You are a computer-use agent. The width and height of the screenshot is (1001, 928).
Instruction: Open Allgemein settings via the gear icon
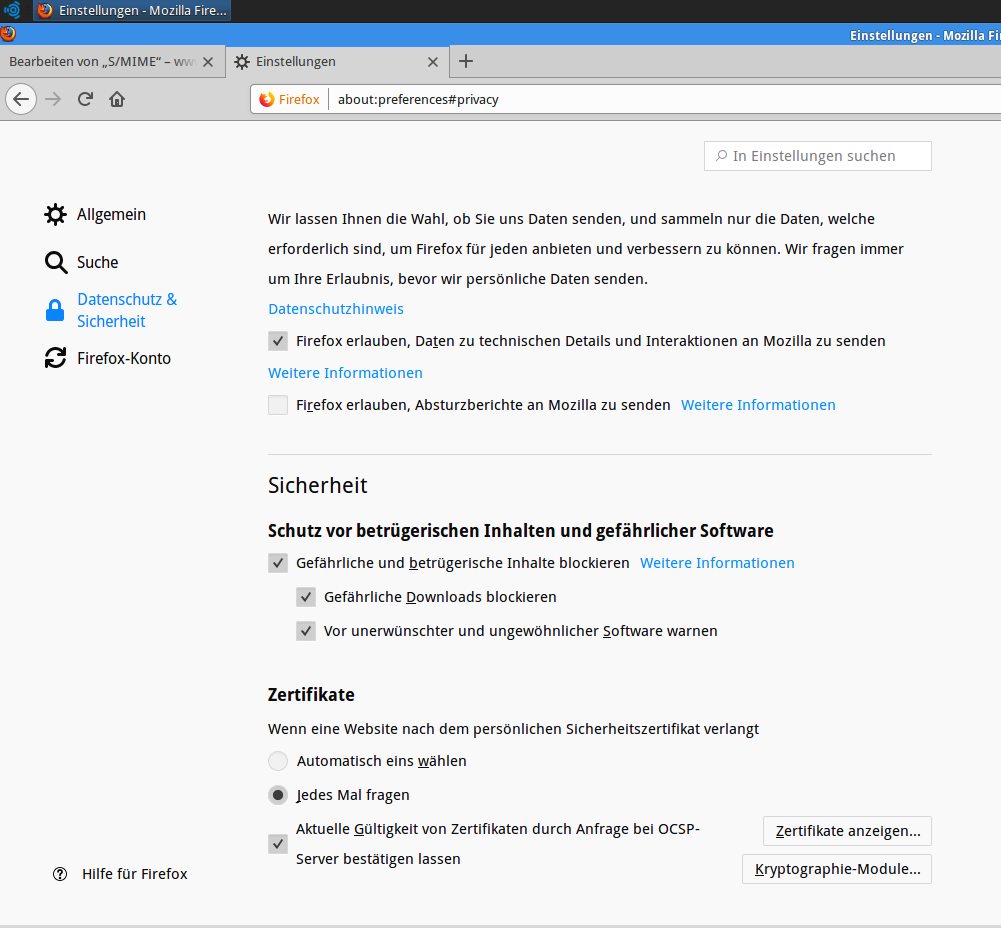[55, 214]
